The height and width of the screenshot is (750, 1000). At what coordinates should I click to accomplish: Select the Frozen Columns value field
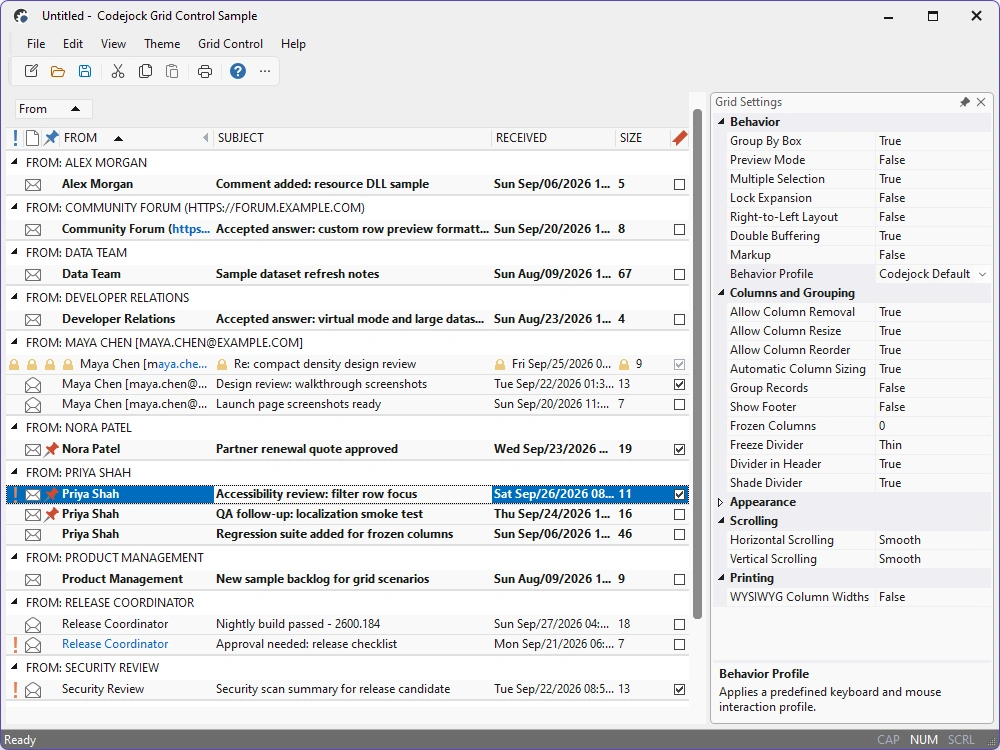[x=934, y=426]
